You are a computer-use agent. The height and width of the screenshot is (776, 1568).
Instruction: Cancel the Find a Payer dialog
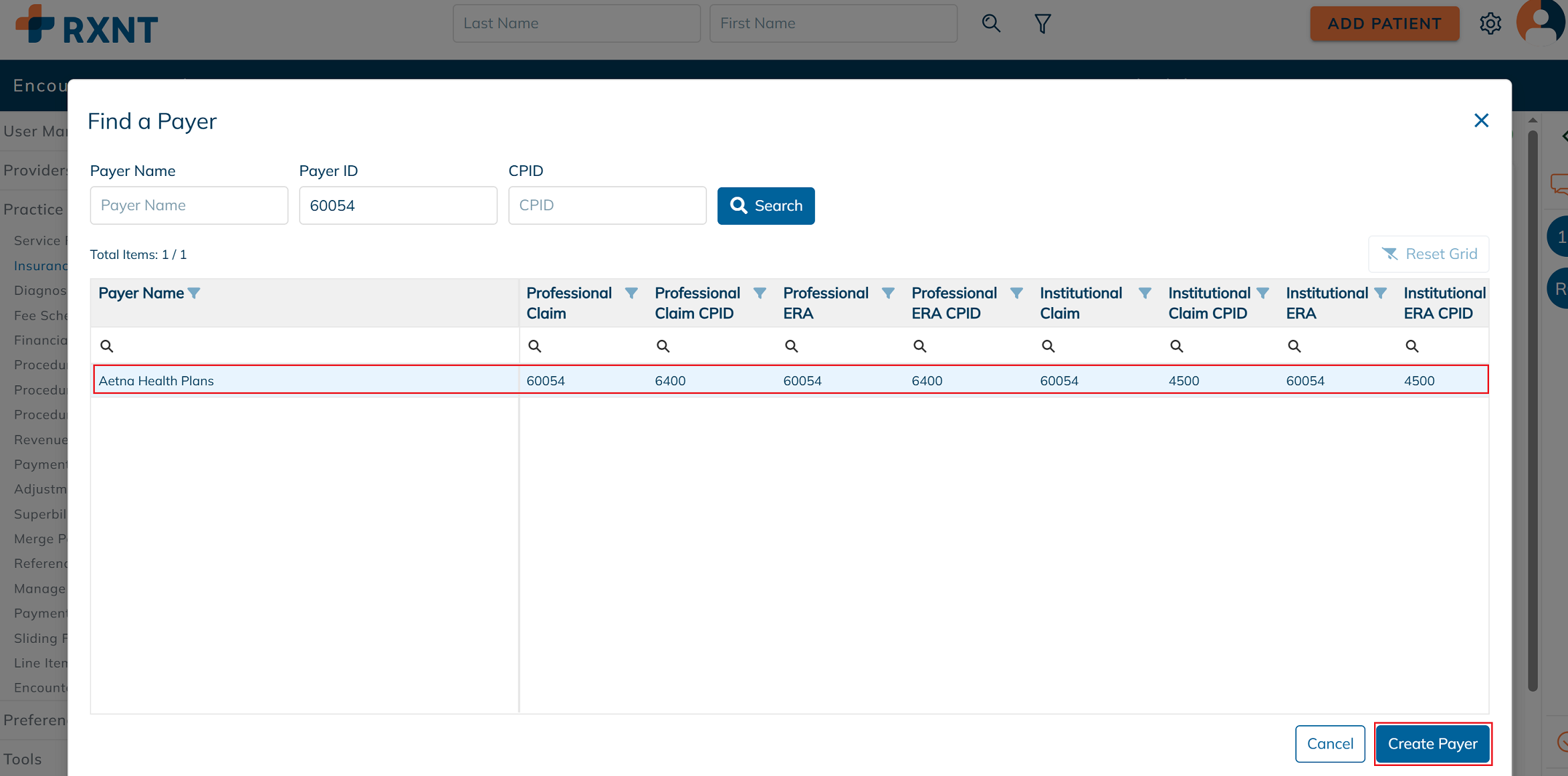[x=1329, y=743]
